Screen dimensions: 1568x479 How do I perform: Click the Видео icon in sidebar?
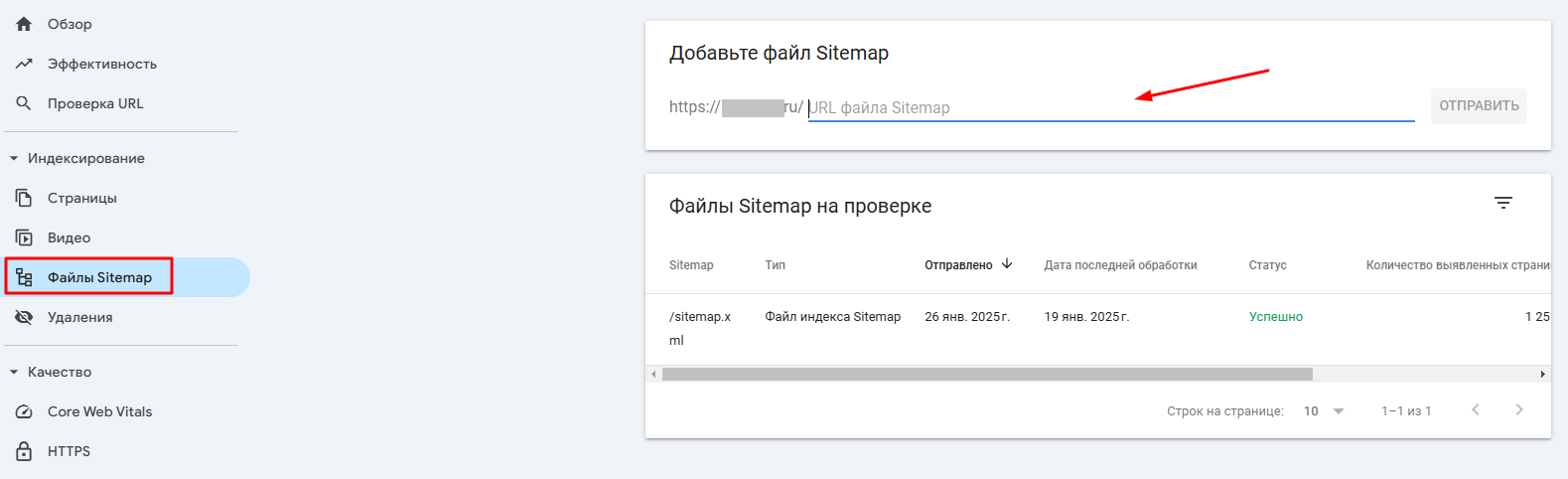(24, 238)
